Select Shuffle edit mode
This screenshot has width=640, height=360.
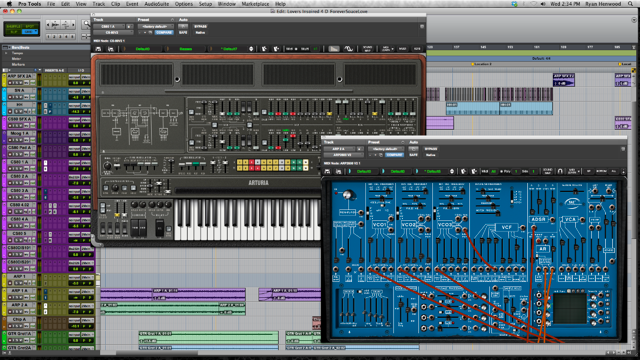(x=13, y=26)
